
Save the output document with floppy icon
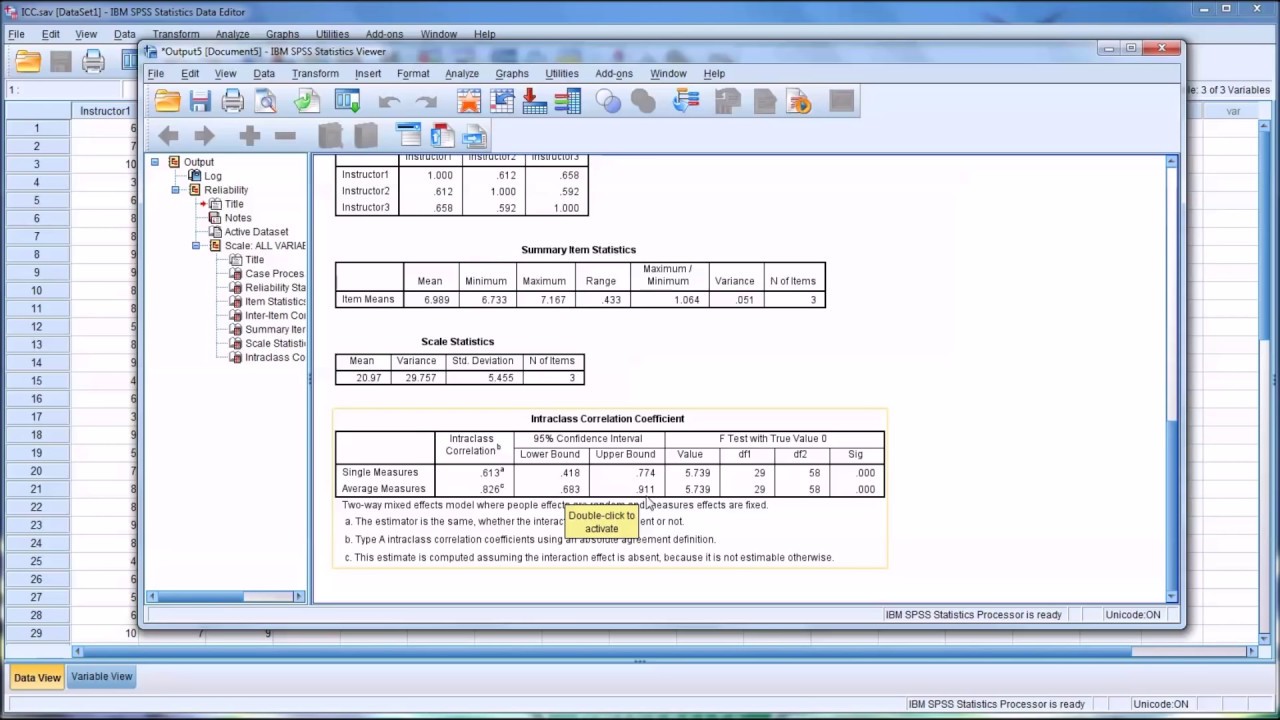tap(200, 101)
